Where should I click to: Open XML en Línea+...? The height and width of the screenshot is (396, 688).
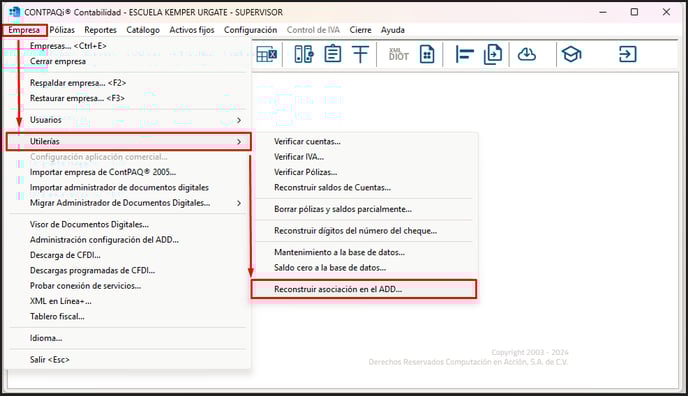point(128,301)
